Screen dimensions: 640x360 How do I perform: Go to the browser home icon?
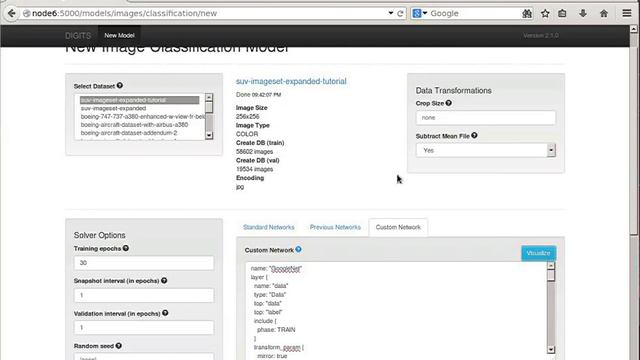(x=604, y=13)
